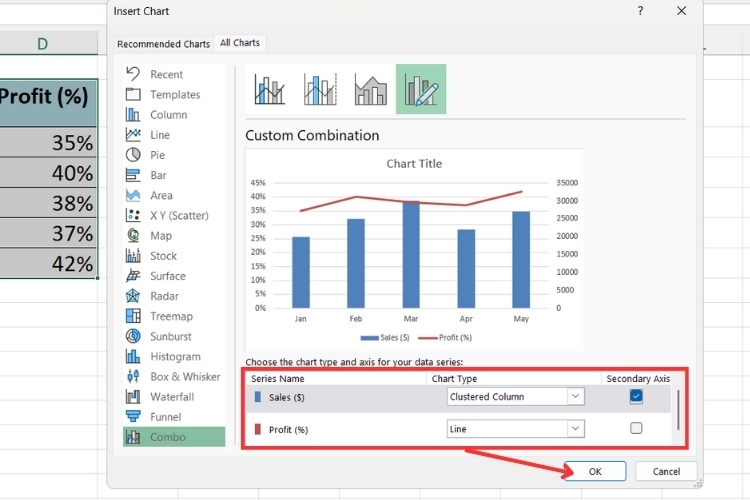Image resolution: width=750 pixels, height=500 pixels.
Task: Choose the Histogram chart icon
Action: pyautogui.click(x=133, y=356)
